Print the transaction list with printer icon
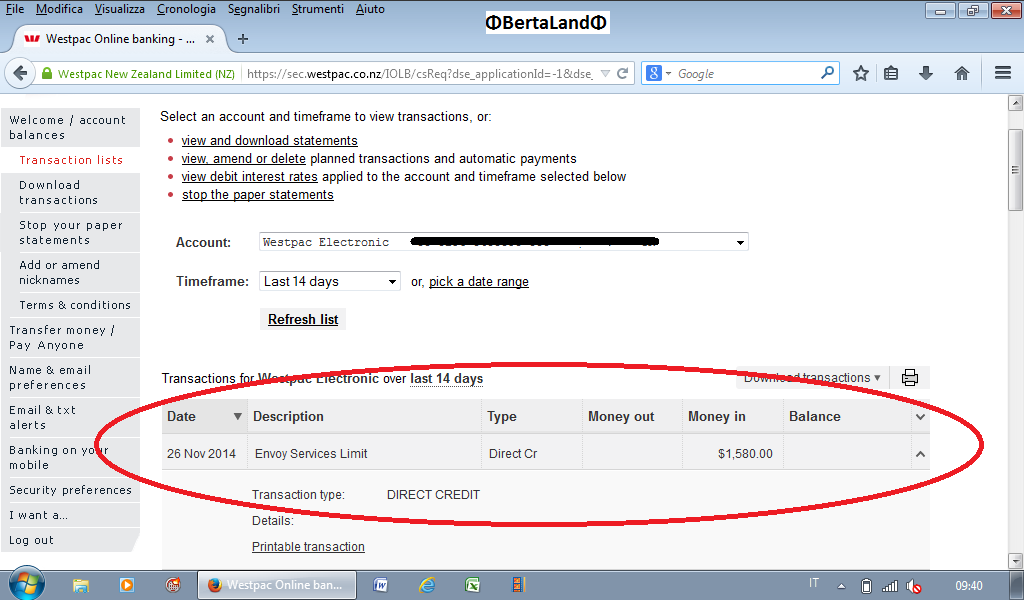1028x603 pixels. [910, 378]
